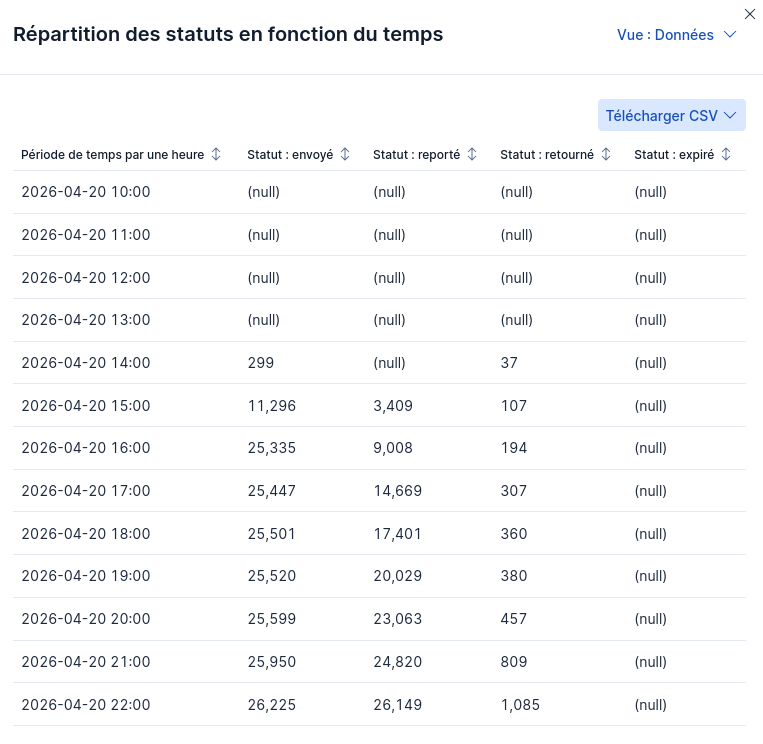Viewport: 763px width, 744px height.
Task: Click envoyé value 11,296
Action: tap(272, 406)
